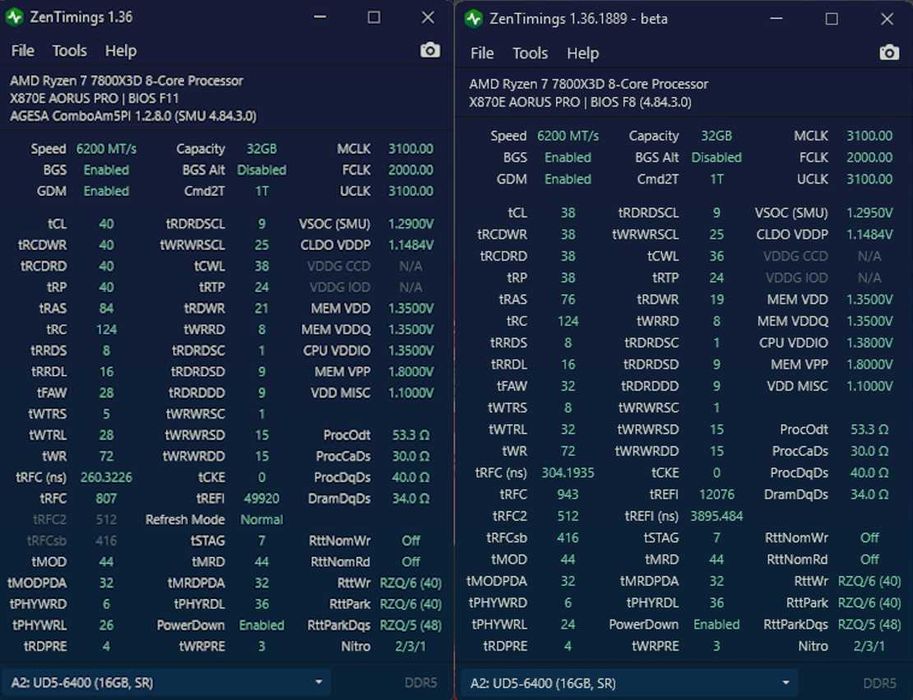Click tRDWR value 19
Screen dimensions: 913x700
(x=716, y=299)
